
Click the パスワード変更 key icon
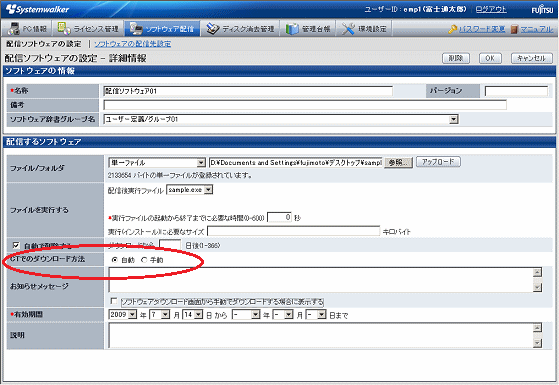[453, 29]
